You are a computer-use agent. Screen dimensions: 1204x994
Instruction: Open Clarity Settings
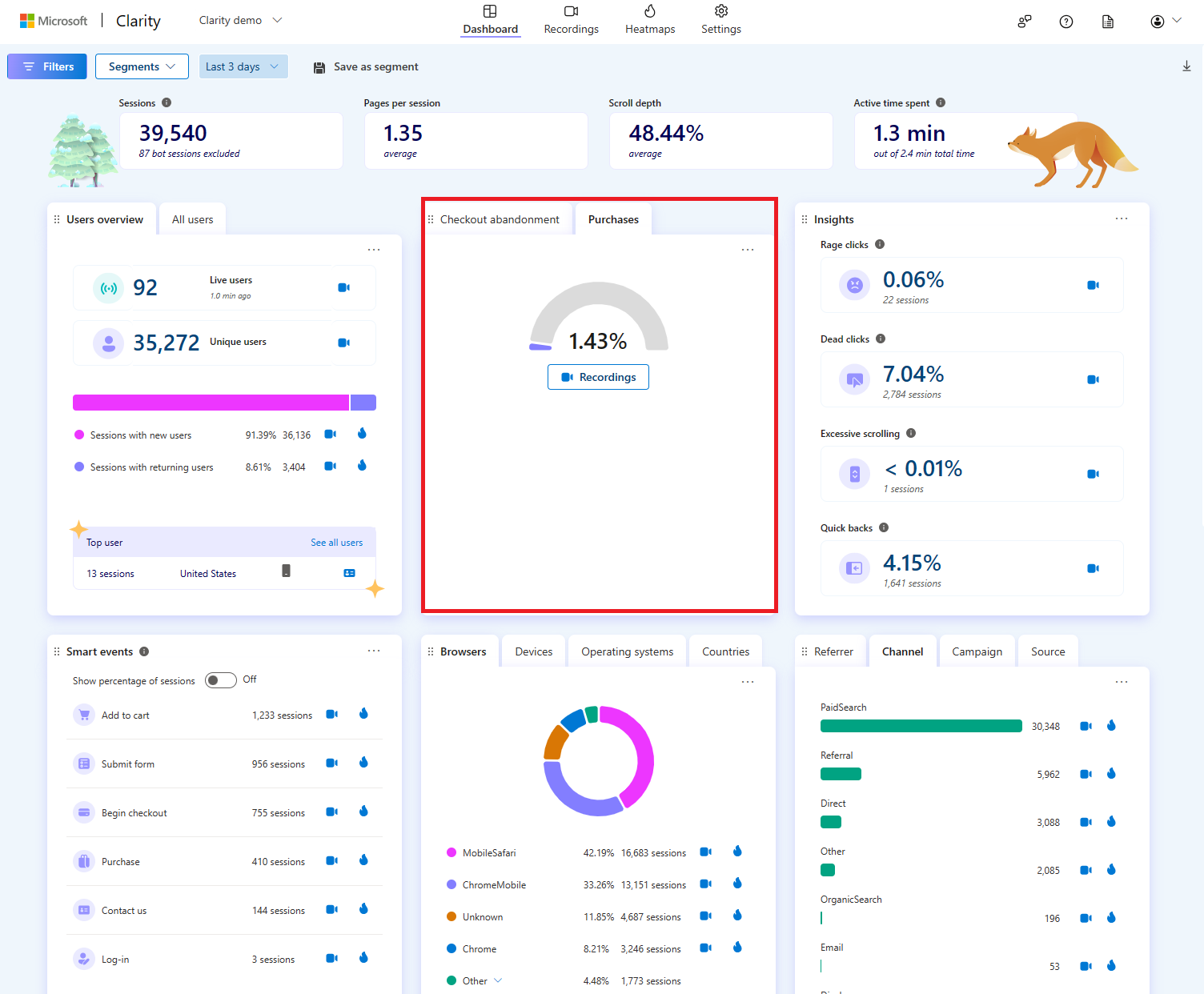(x=720, y=20)
